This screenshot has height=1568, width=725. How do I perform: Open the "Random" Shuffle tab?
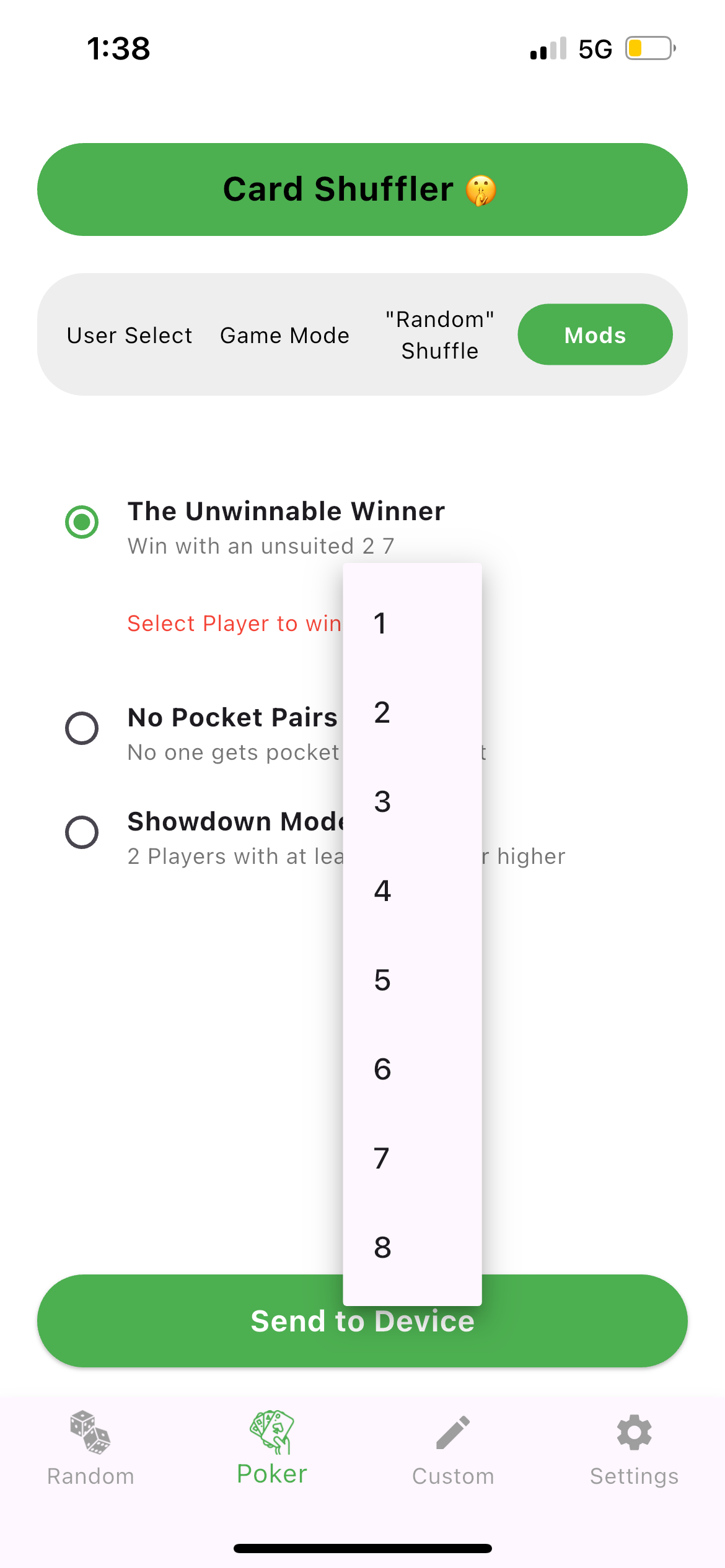[x=440, y=335]
